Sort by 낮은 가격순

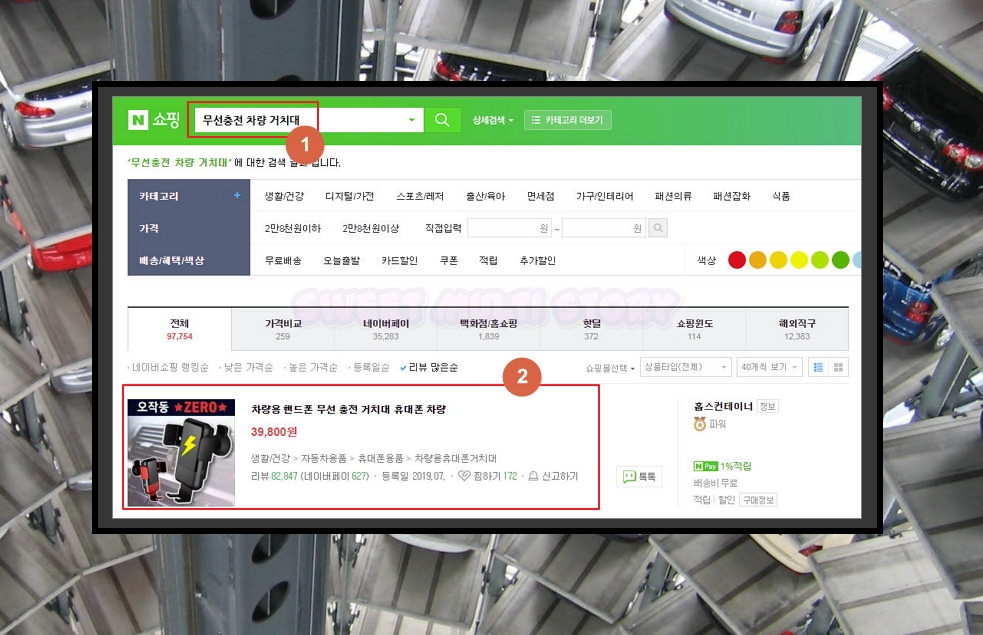pos(247,367)
